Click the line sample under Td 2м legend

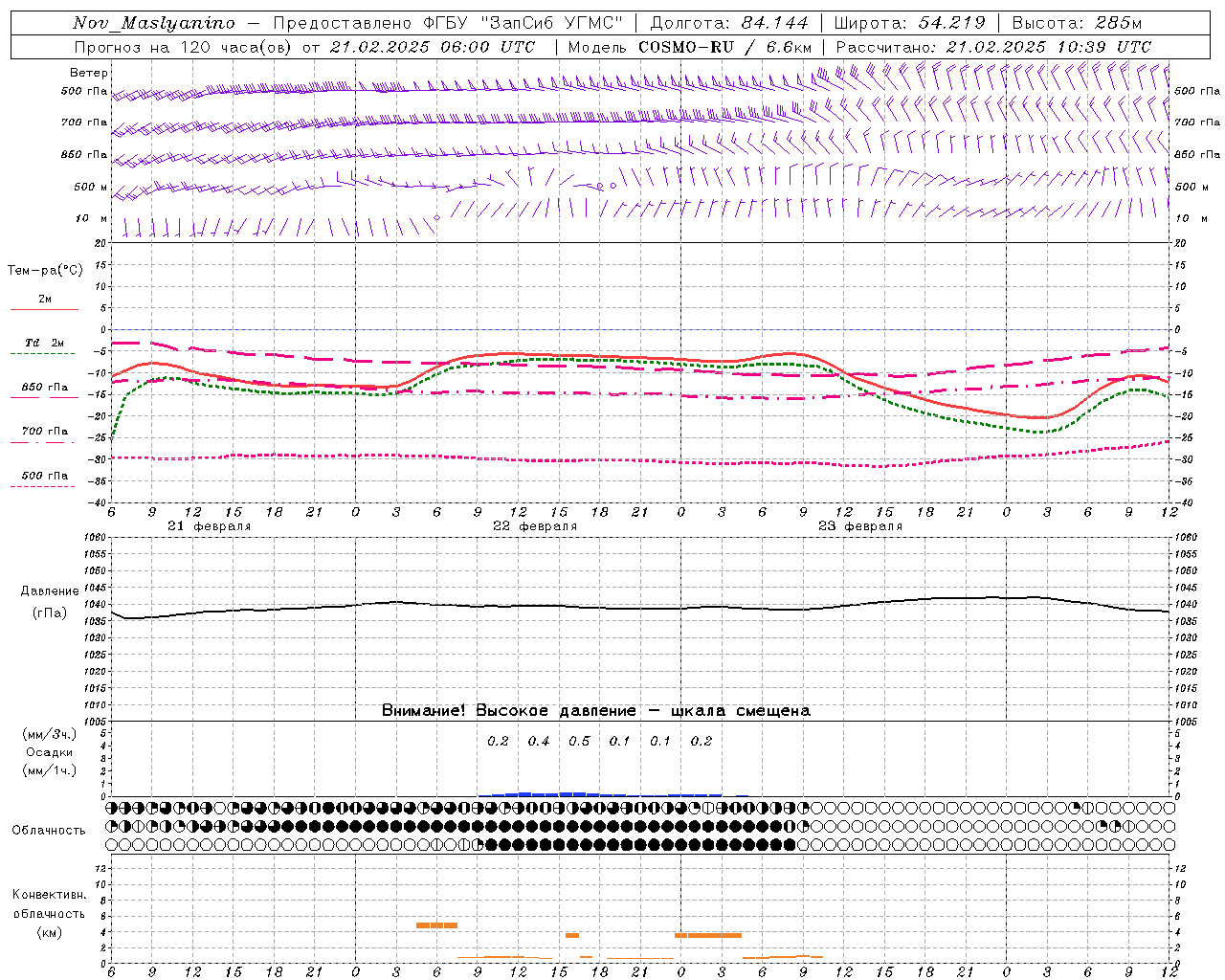[43, 354]
